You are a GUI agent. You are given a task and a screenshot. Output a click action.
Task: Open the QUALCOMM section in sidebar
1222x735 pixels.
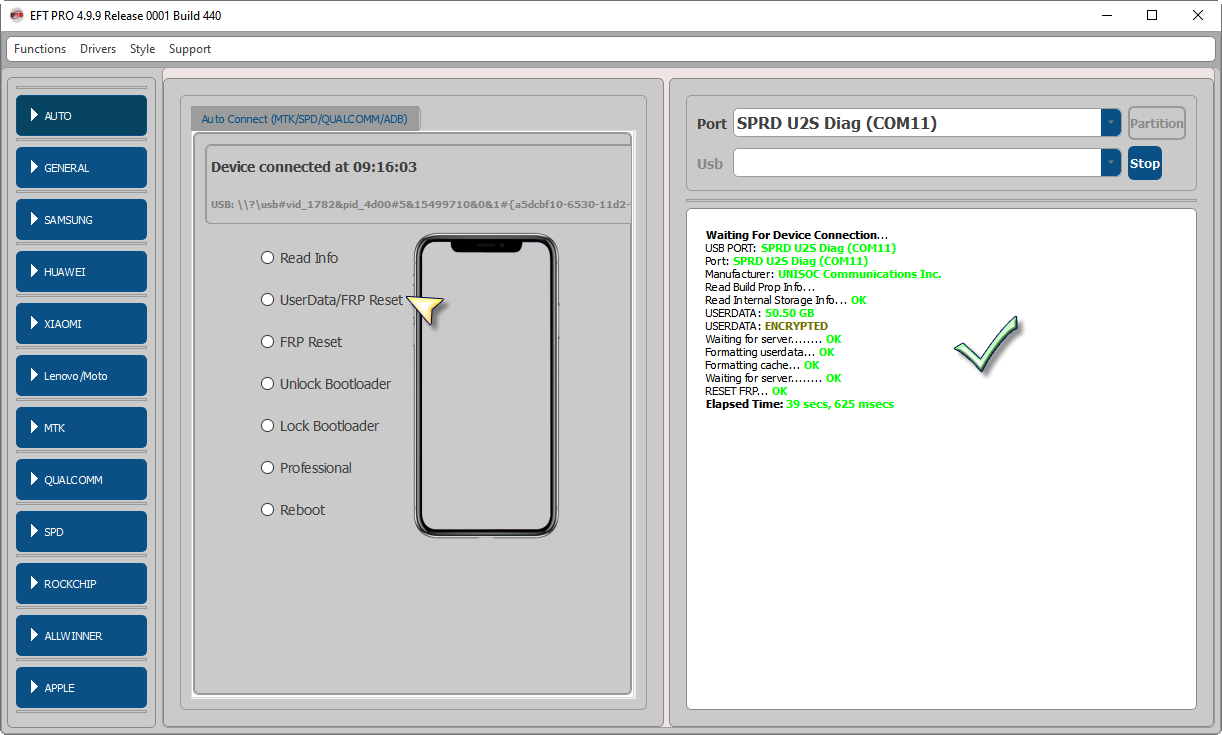pyautogui.click(x=81, y=480)
